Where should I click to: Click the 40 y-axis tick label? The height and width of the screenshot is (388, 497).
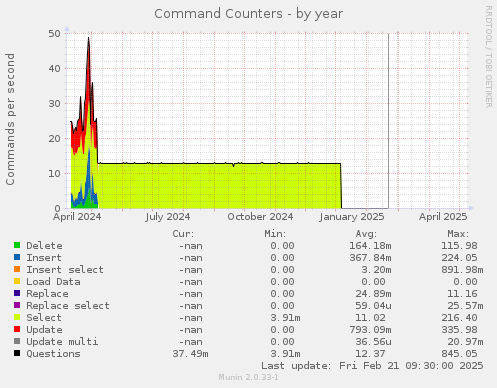(x=54, y=68)
